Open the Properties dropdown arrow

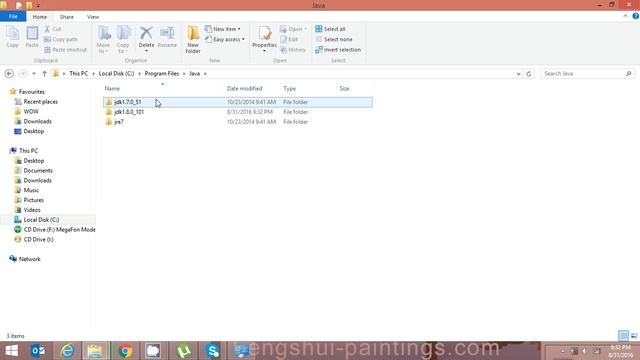264,51
